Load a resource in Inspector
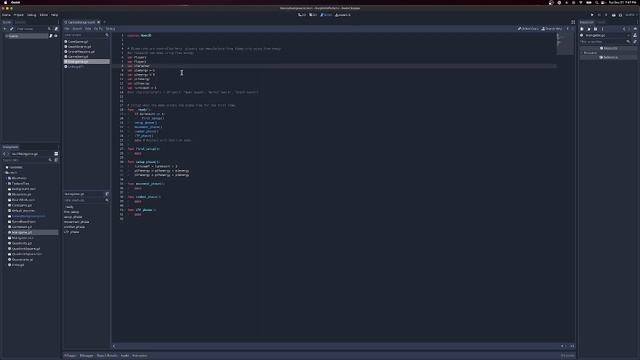The image size is (640, 360). [589, 29]
